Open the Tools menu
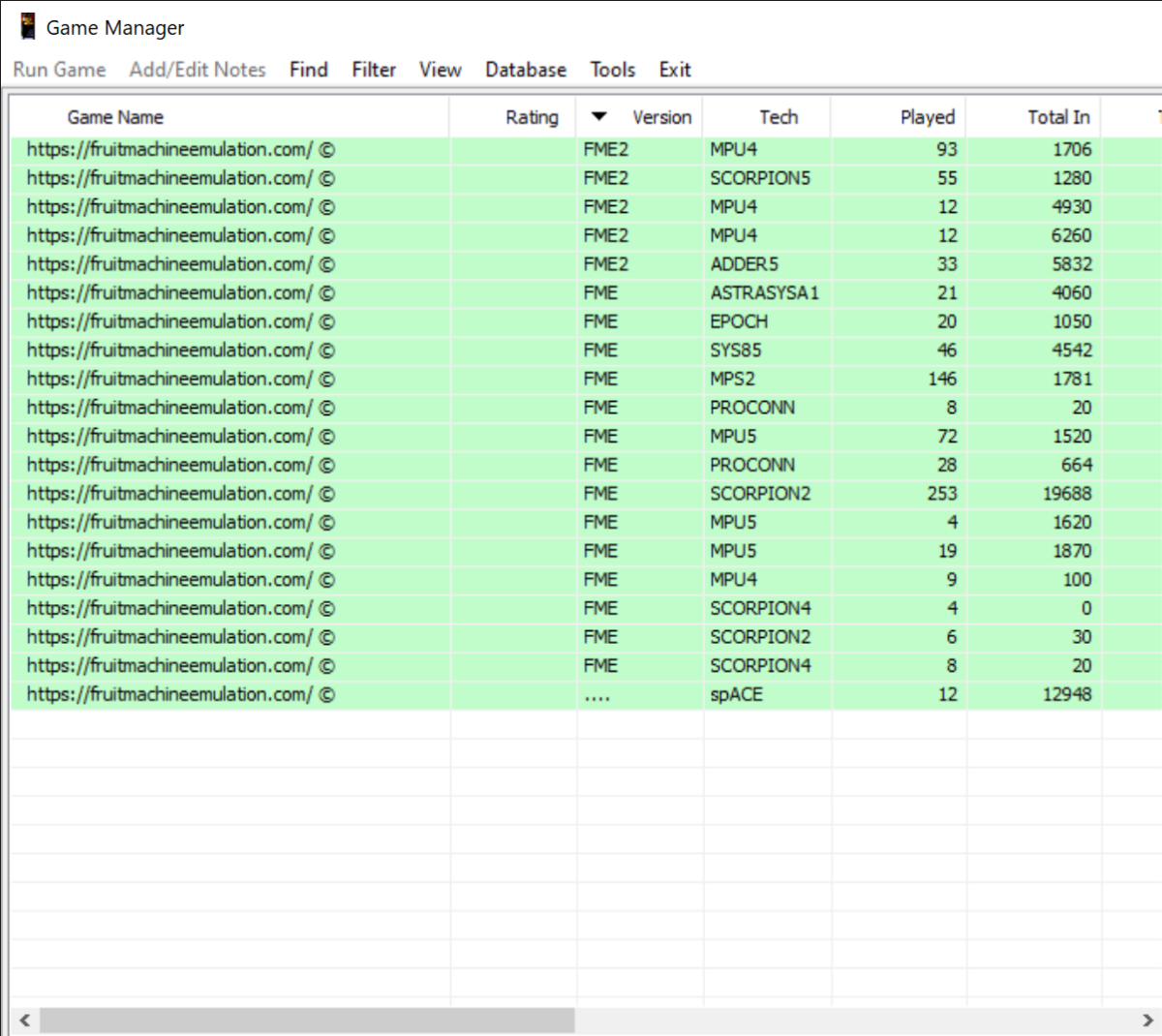This screenshot has height=1036, width=1162. (x=612, y=70)
